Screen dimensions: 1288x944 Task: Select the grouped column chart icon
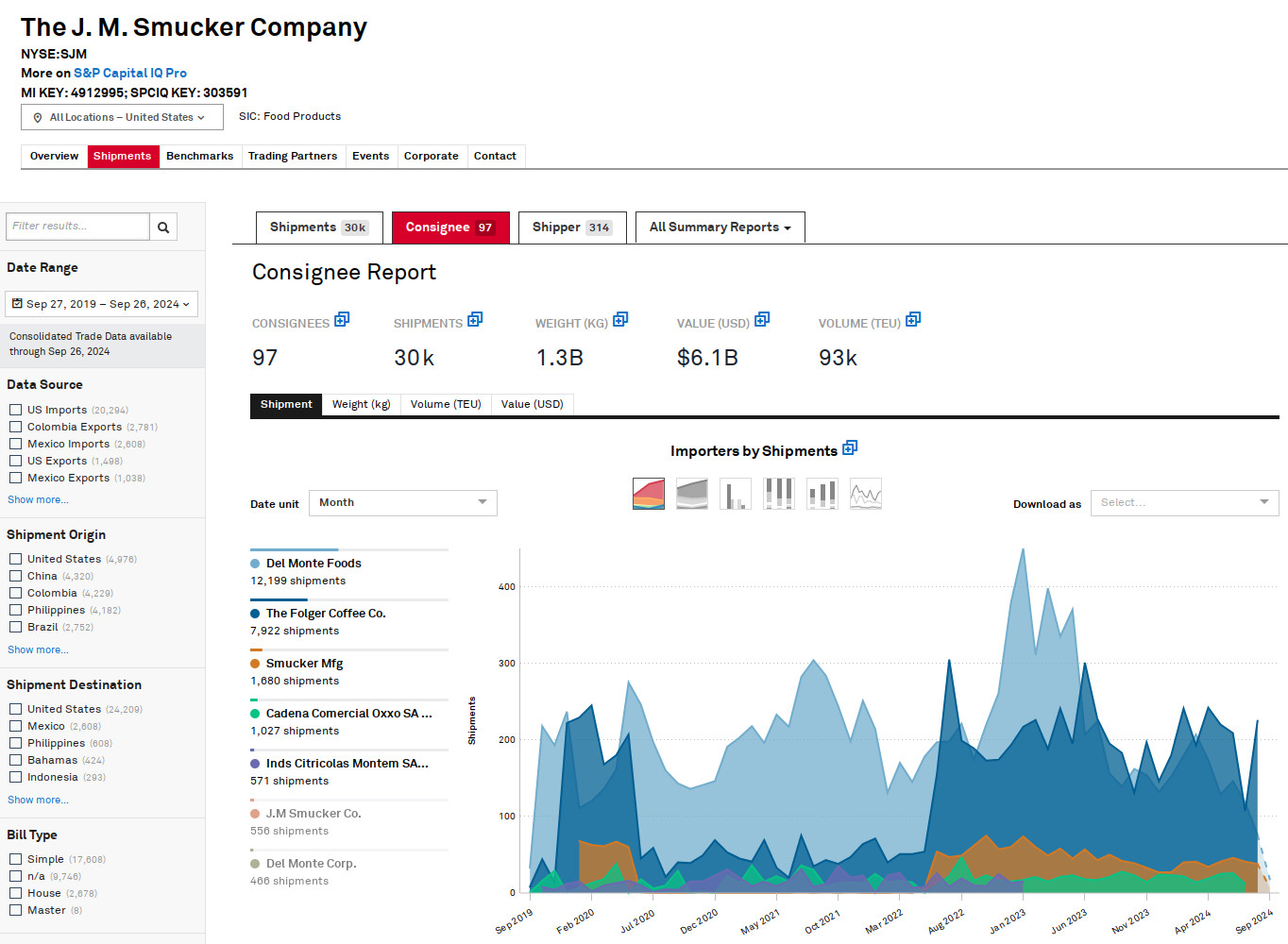pyautogui.click(x=822, y=493)
